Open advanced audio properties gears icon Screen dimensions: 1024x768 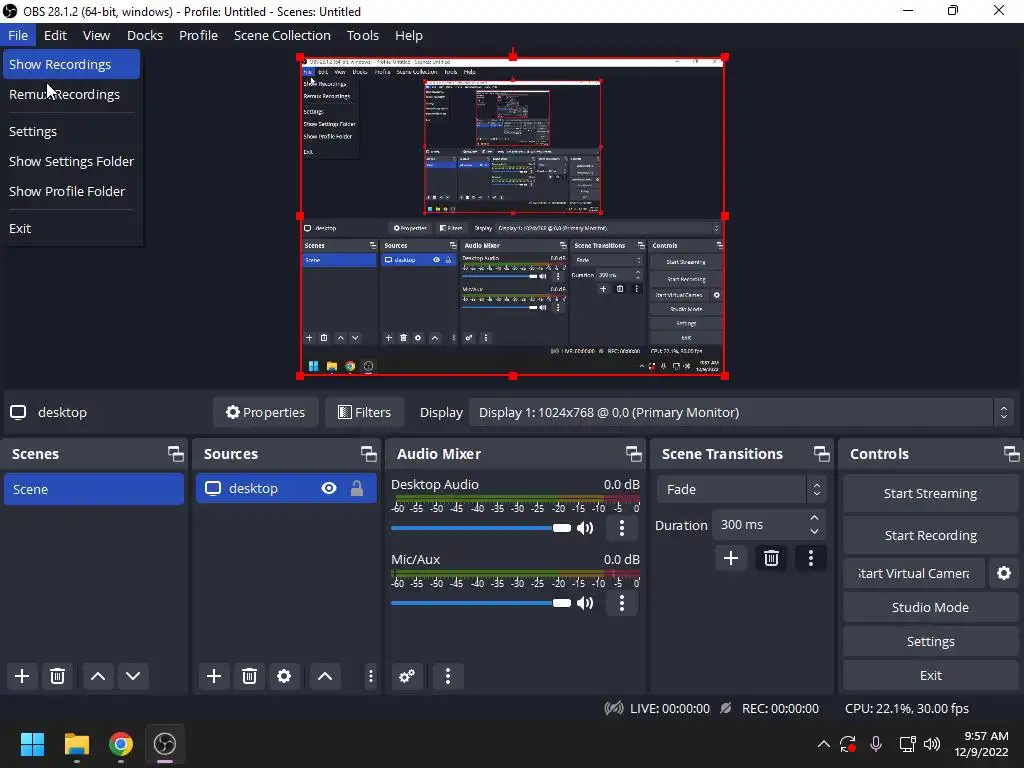(407, 676)
